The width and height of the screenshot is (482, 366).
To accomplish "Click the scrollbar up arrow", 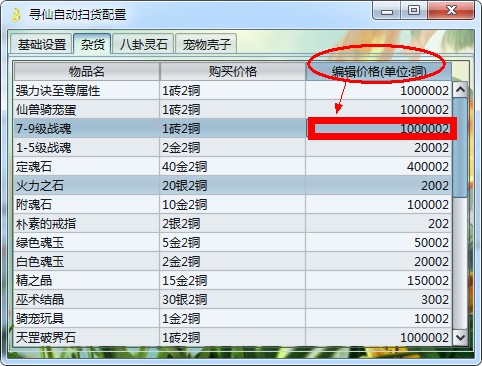I will tap(460, 89).
